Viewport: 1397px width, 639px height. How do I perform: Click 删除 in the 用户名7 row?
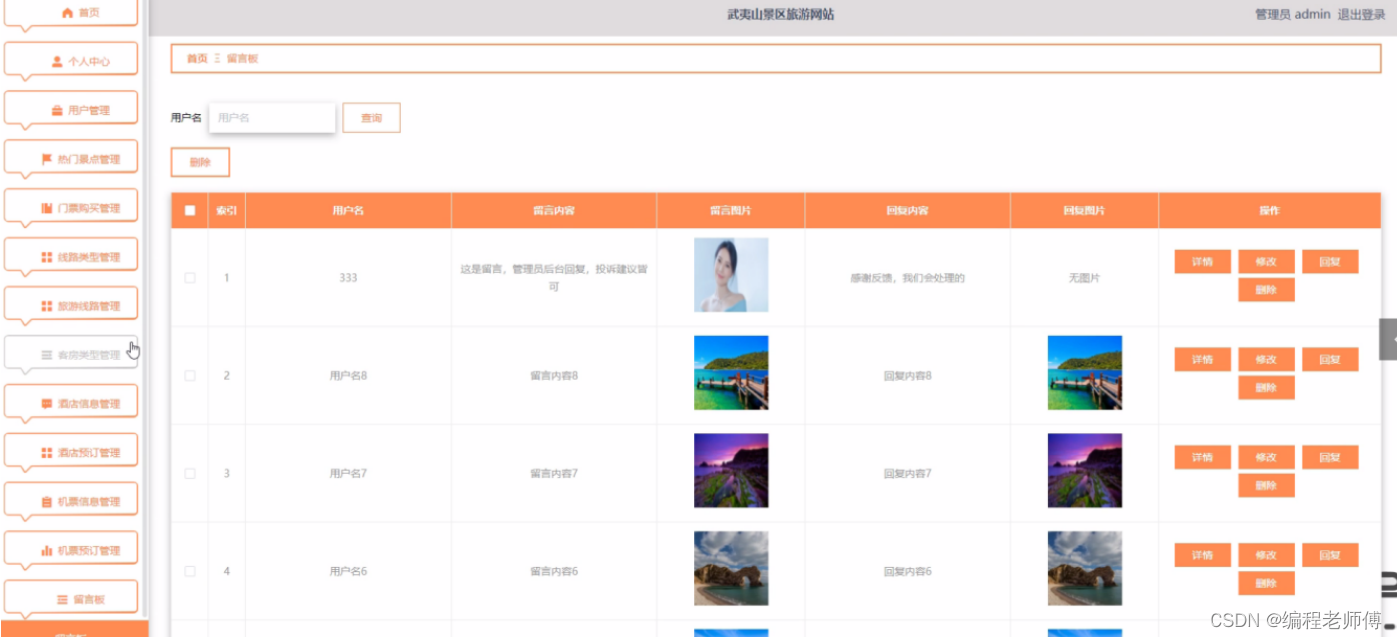pos(1266,486)
